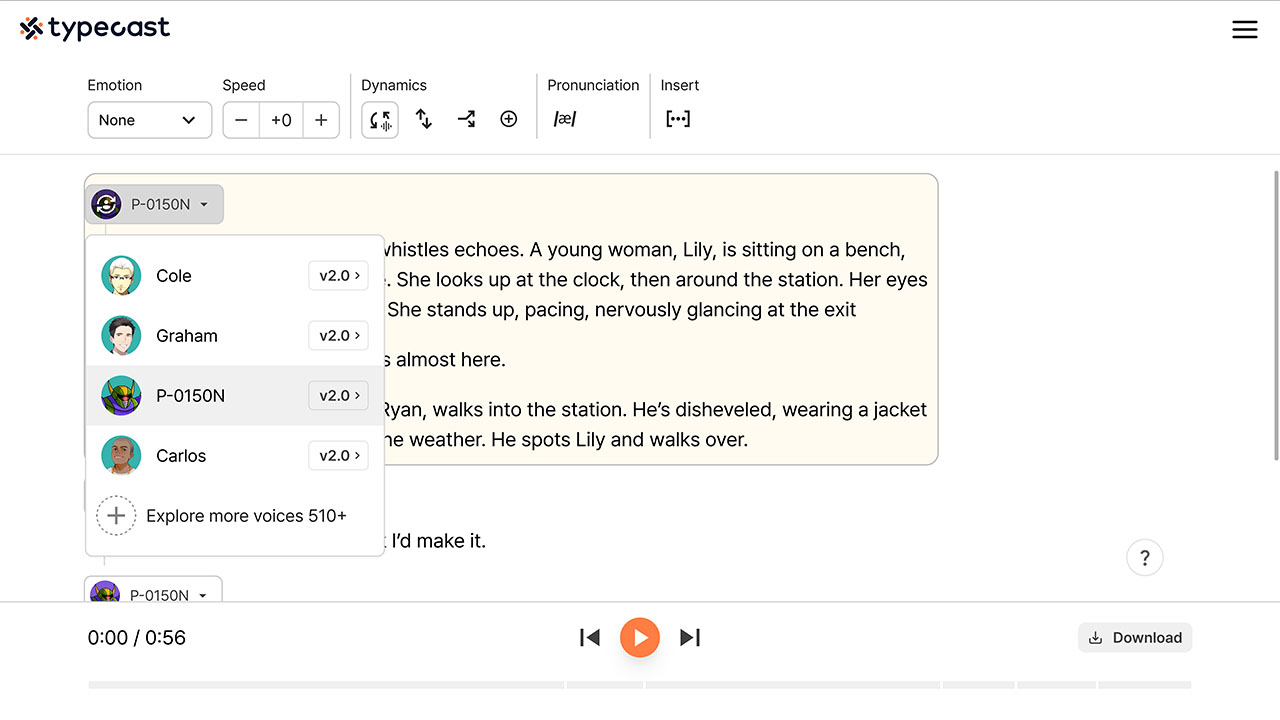Open the P-0150N speaker selector dropdown

tap(153, 203)
